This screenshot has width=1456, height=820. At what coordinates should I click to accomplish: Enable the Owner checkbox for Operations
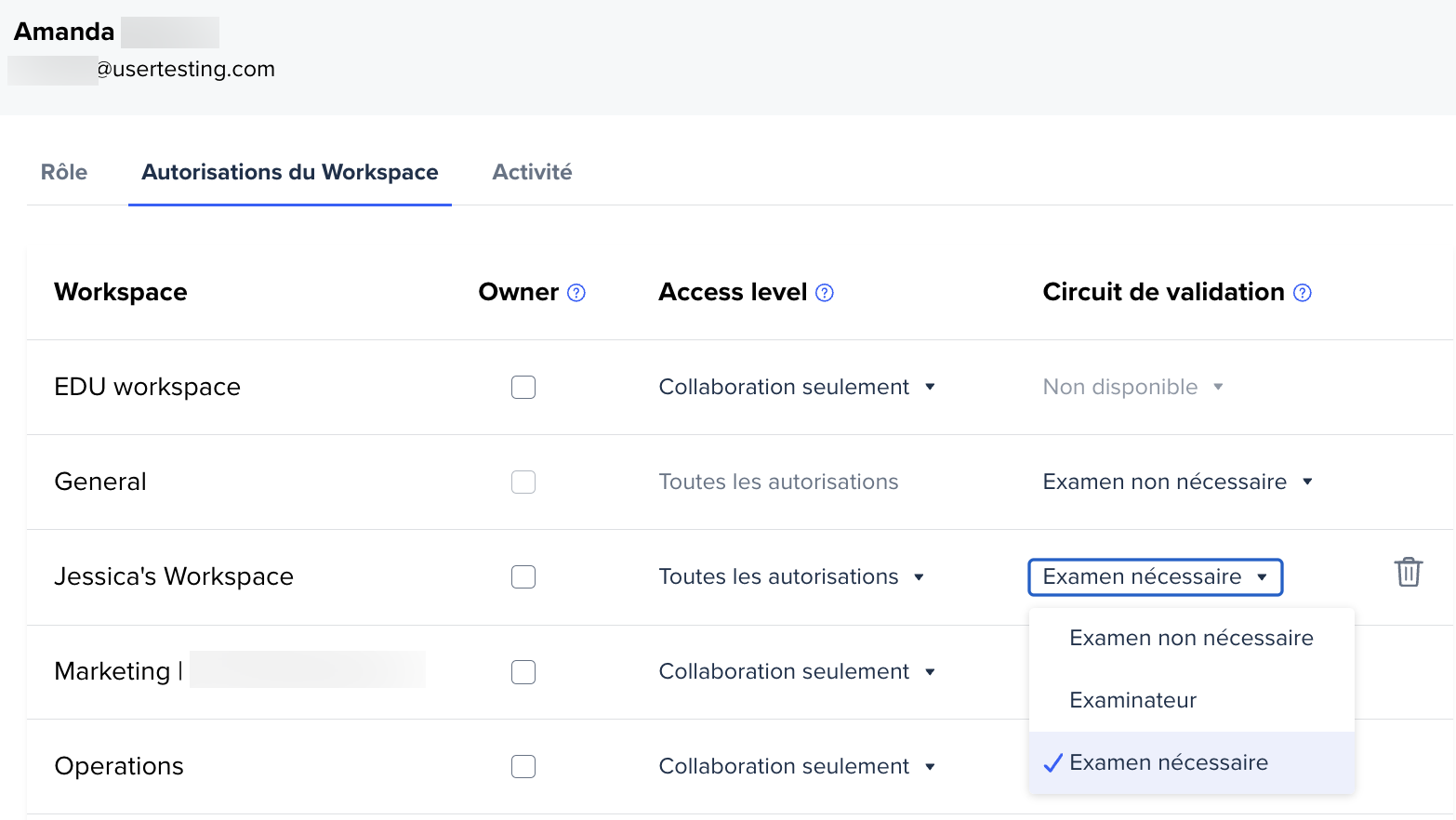point(523,767)
